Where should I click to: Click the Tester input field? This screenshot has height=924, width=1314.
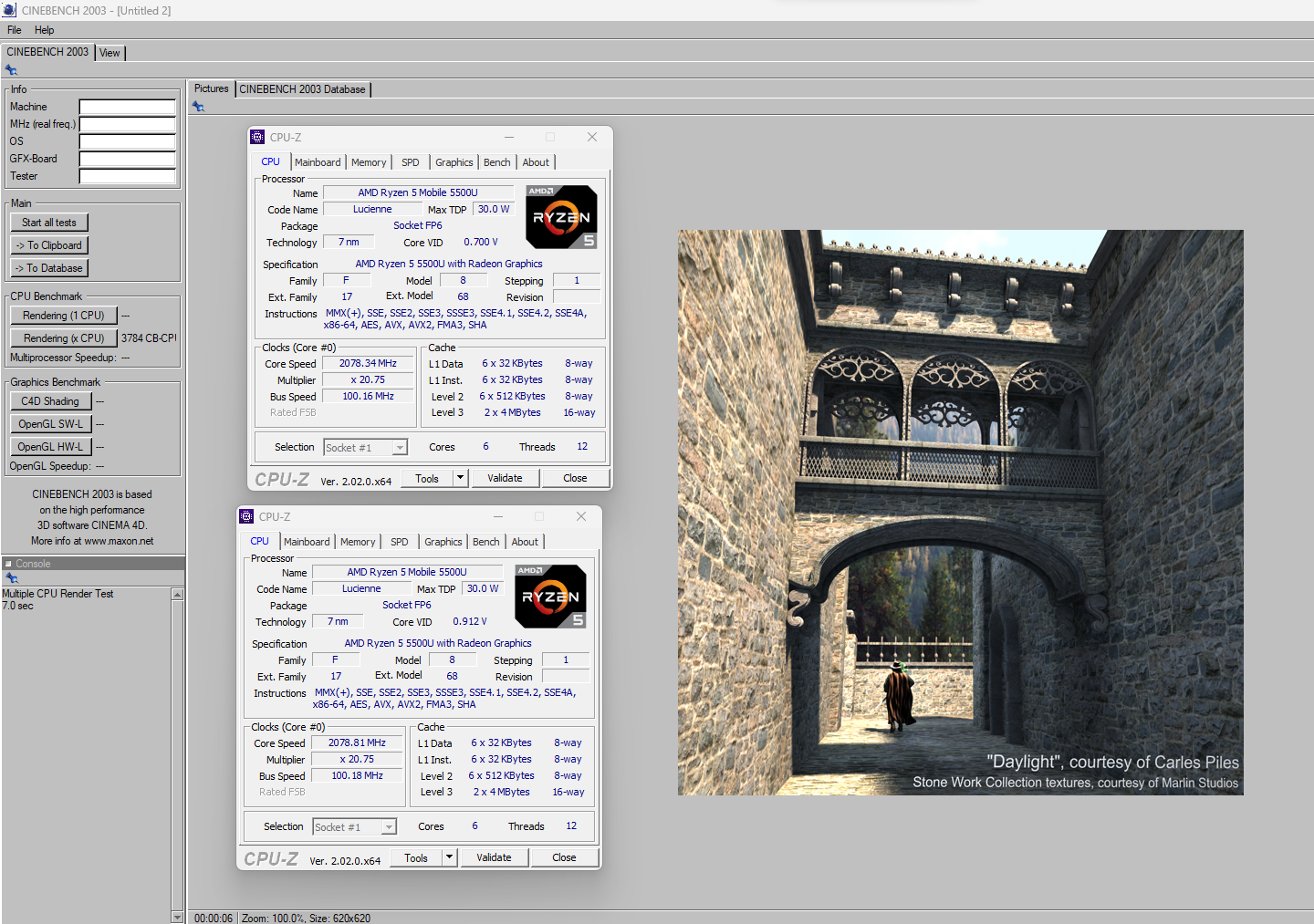128,176
